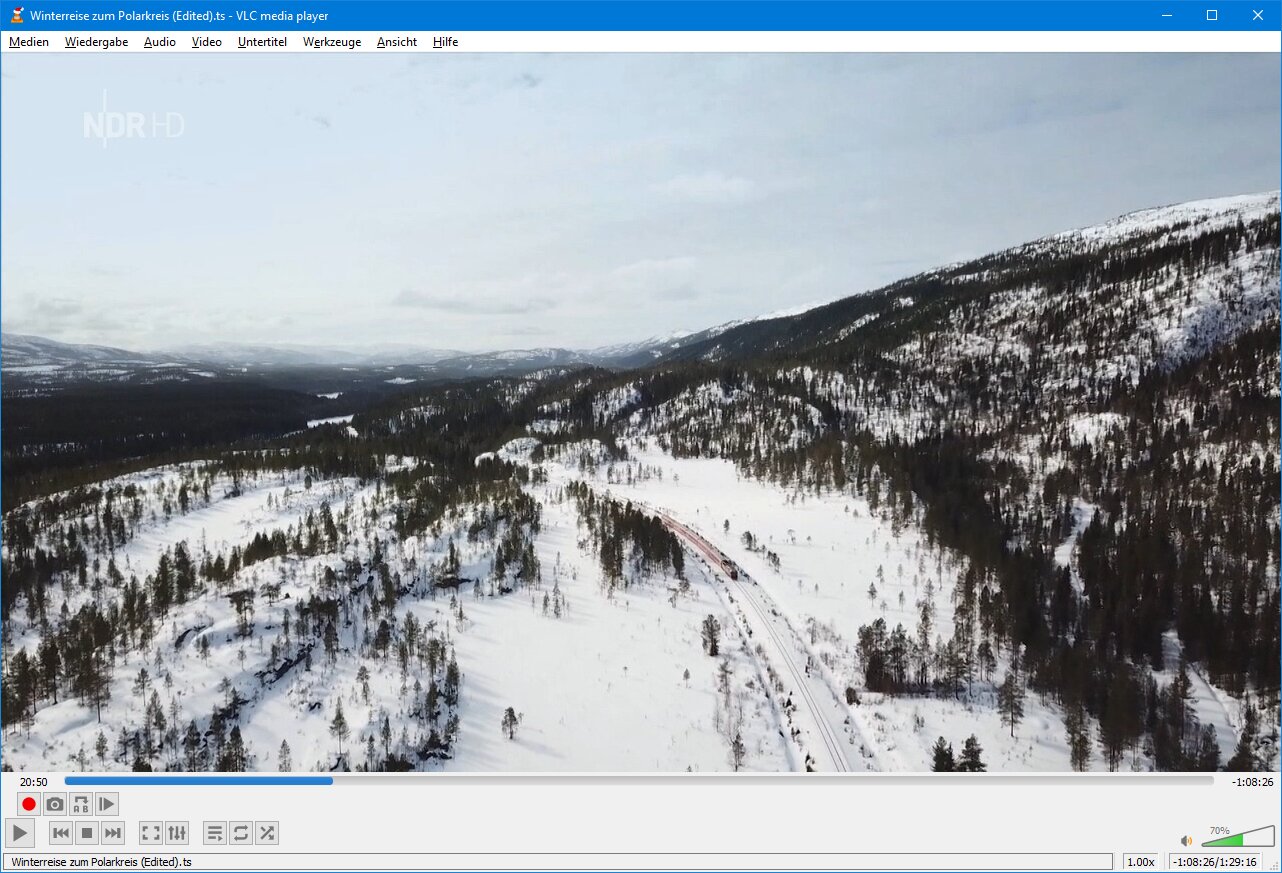Advance frame by frame
This screenshot has height=873, width=1282.
[x=107, y=804]
